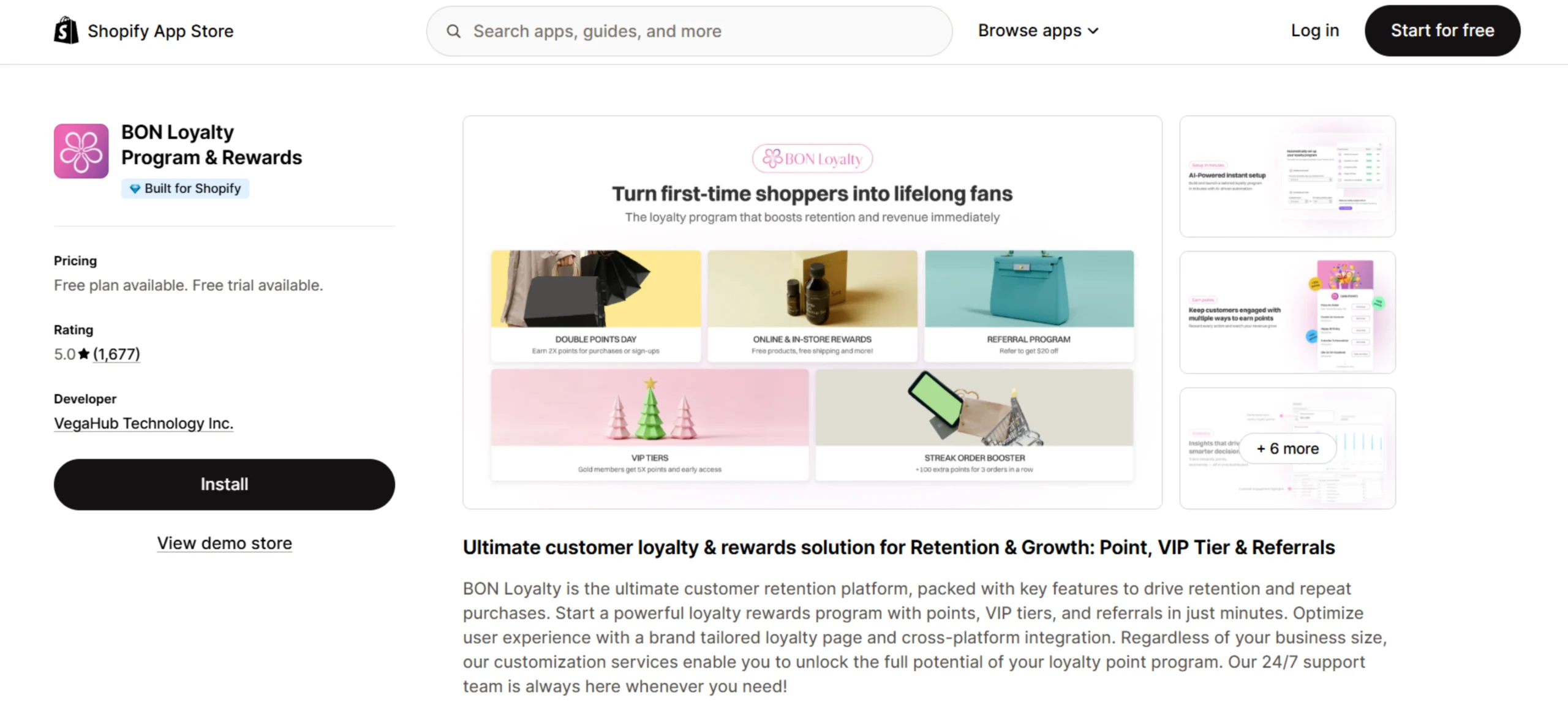Click the search magnifier icon

coord(454,31)
